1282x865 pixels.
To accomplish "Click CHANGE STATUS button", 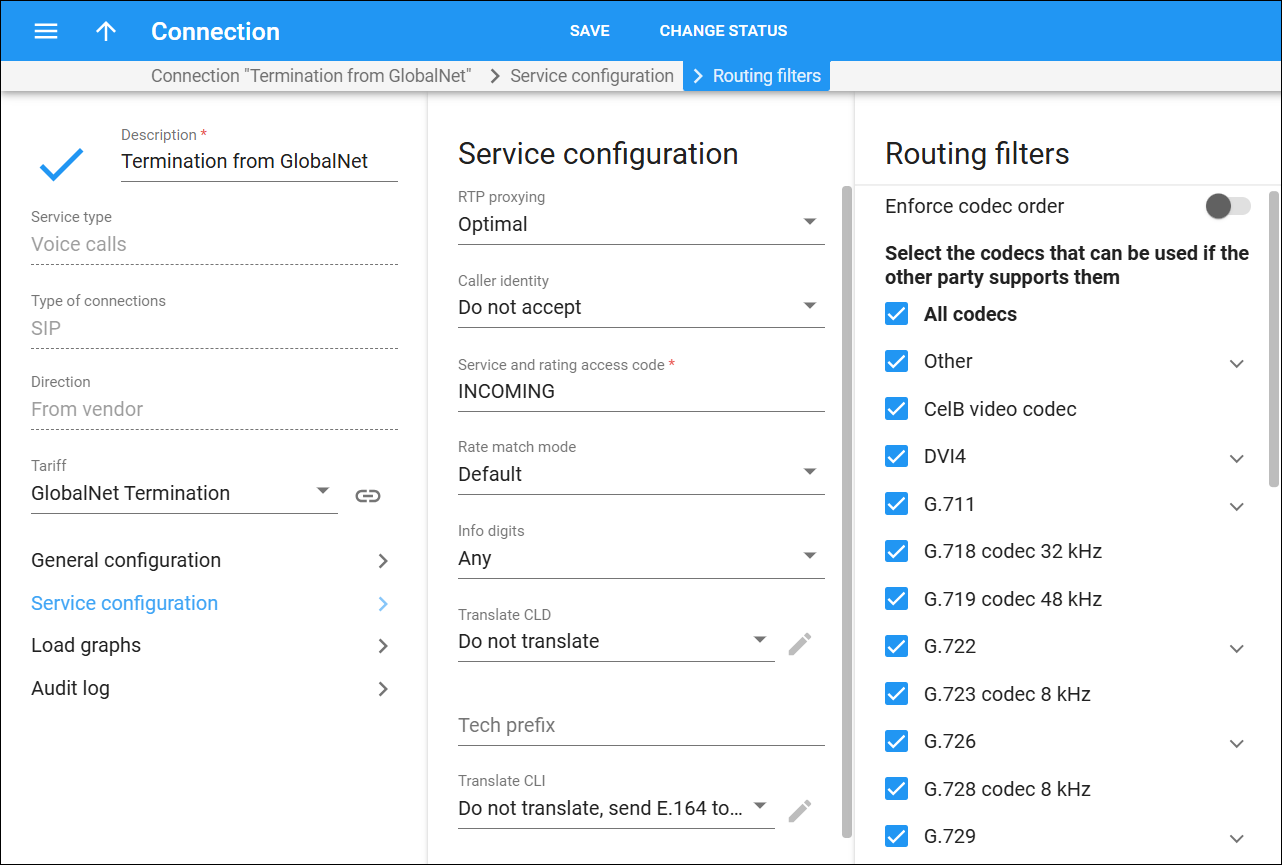I will point(723,31).
